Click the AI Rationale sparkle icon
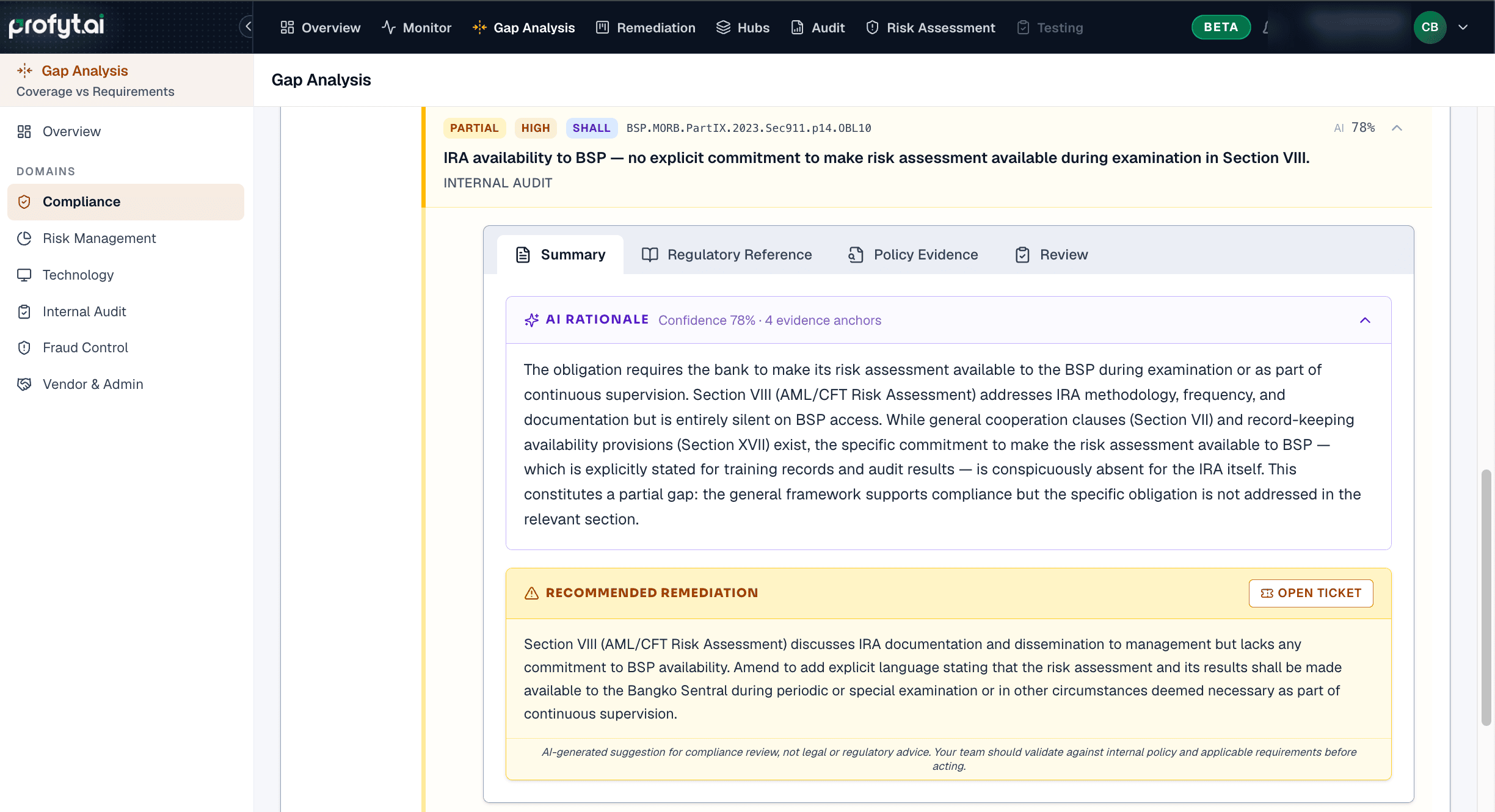The width and height of the screenshot is (1495, 812). pos(531,320)
